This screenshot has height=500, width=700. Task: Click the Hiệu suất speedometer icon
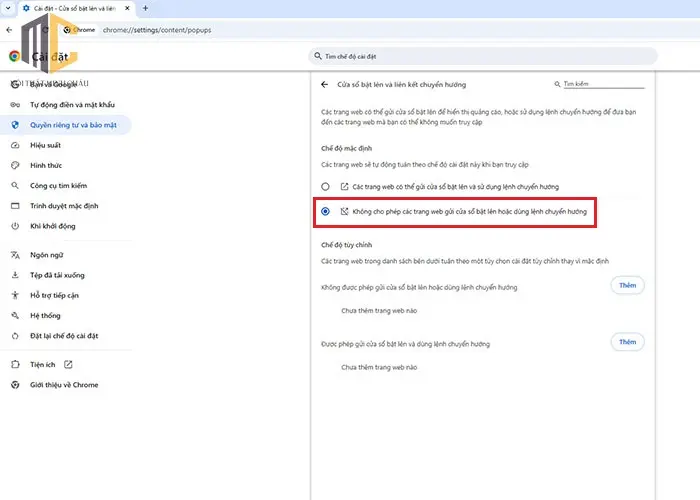point(15,145)
